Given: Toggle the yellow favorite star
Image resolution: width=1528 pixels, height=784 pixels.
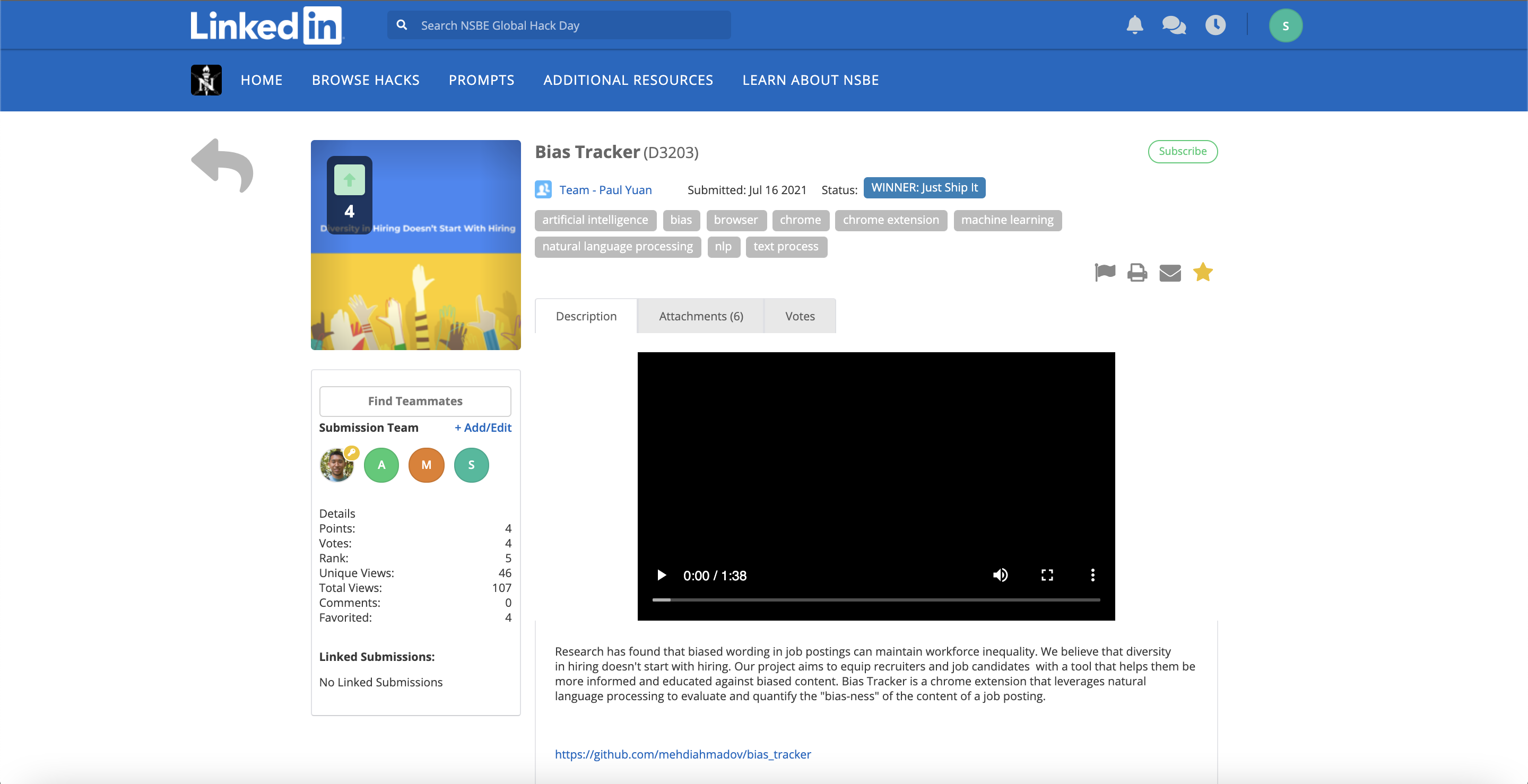Looking at the screenshot, I should click(x=1203, y=272).
